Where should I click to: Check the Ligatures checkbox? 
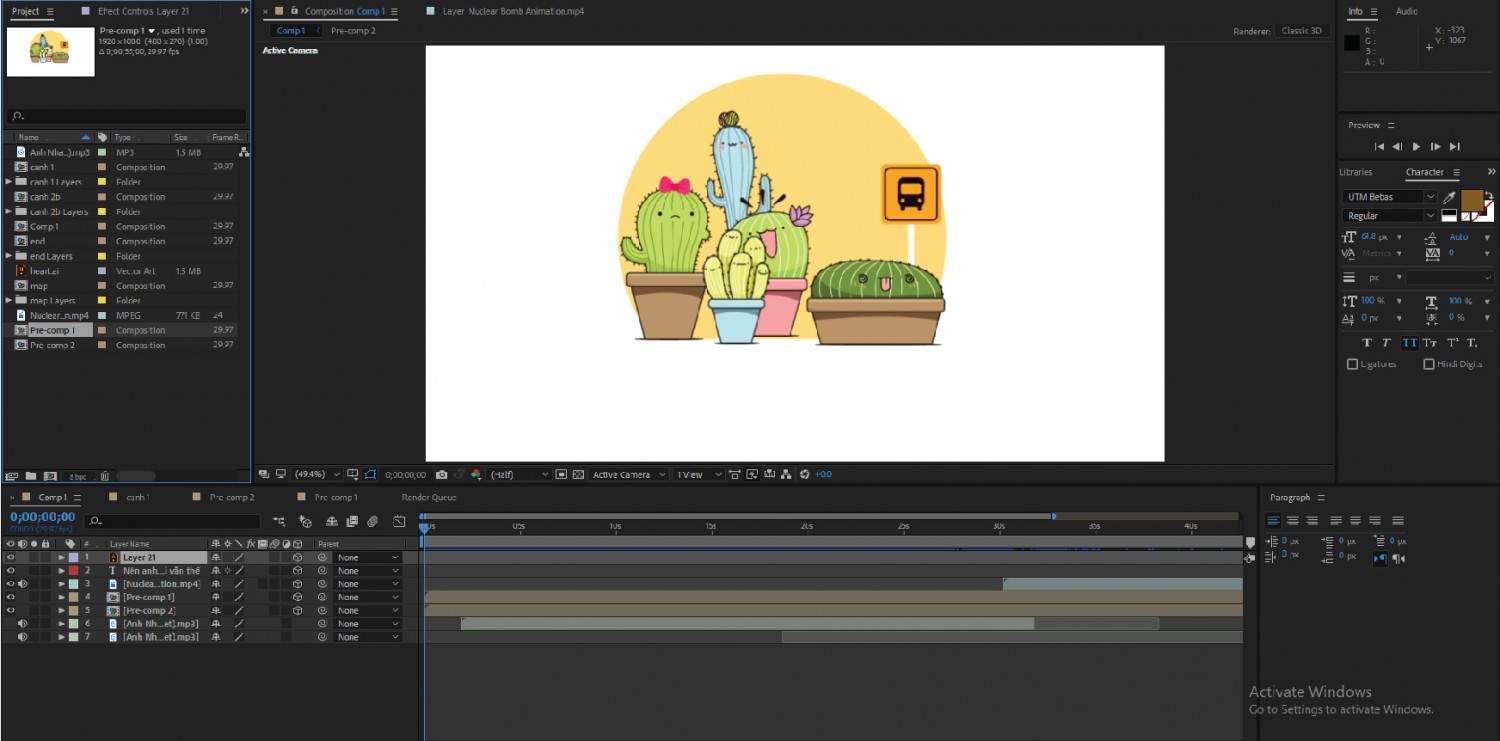pyautogui.click(x=1353, y=364)
